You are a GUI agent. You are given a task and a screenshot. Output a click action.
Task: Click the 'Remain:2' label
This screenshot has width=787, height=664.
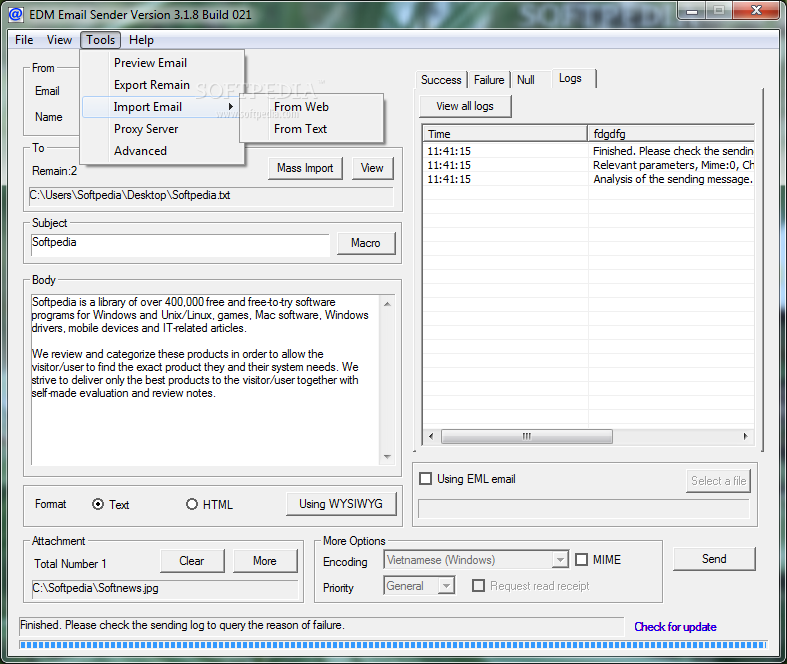pyautogui.click(x=55, y=171)
